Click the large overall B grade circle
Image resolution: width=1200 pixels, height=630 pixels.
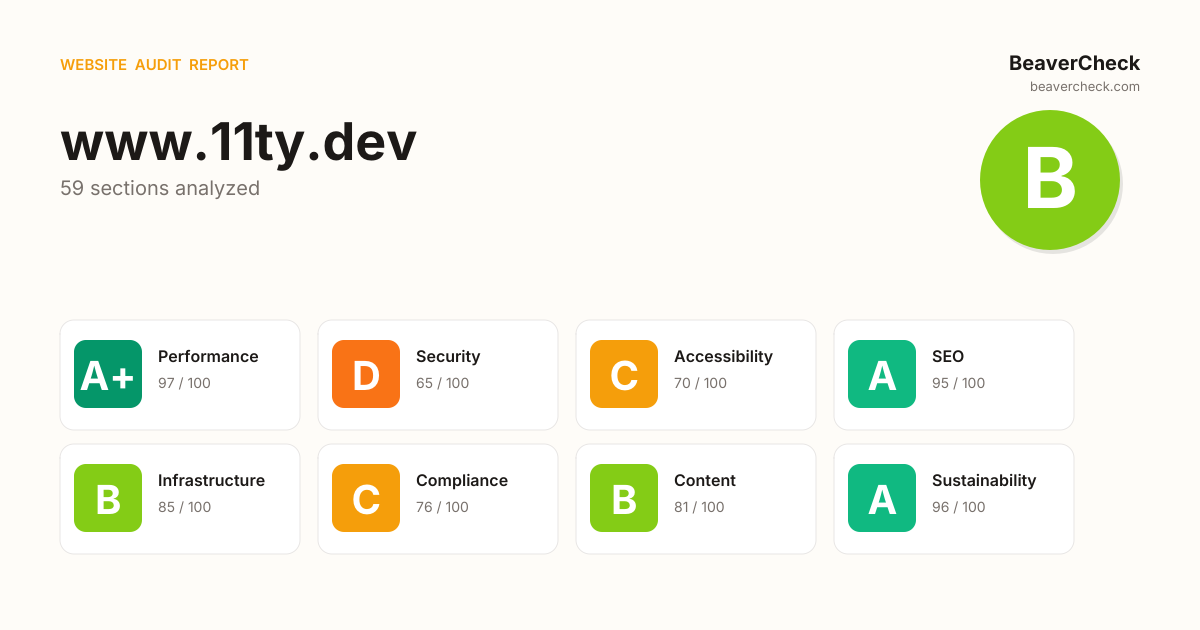pyautogui.click(x=1050, y=180)
